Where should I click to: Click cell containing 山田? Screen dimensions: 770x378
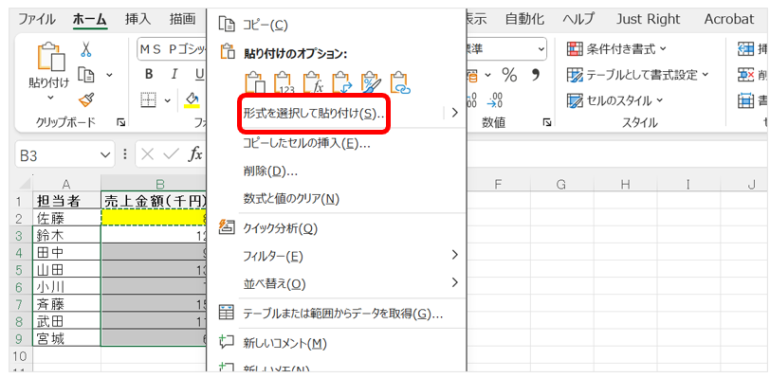tap(66, 270)
